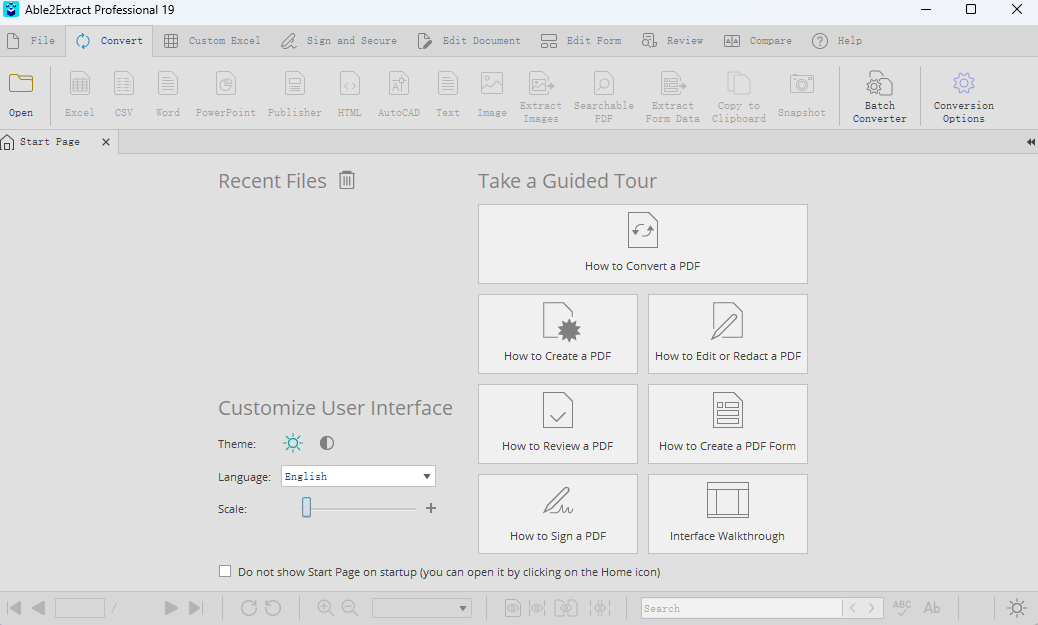Image resolution: width=1038 pixels, height=625 pixels.
Task: Select the light theme sun icon
Action: tap(292, 443)
